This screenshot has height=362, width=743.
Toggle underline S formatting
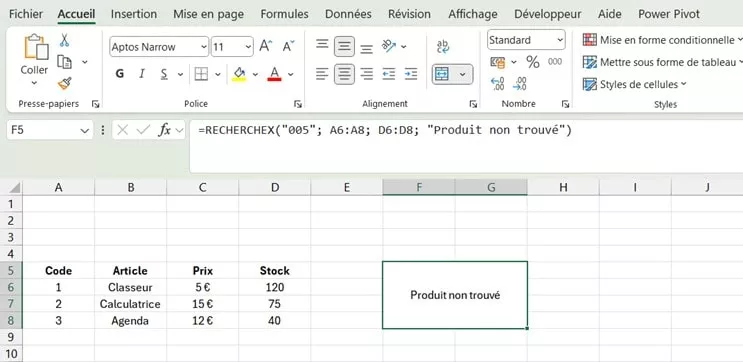tap(164, 74)
